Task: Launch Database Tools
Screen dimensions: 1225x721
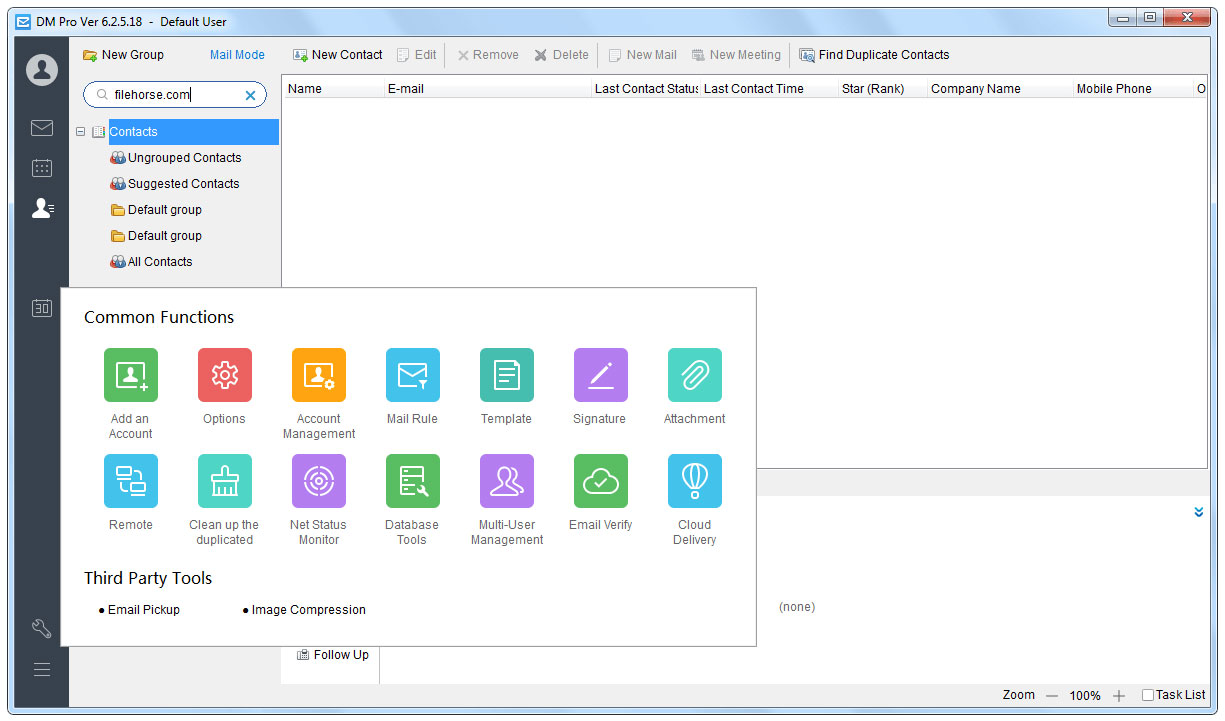Action: 412,481
